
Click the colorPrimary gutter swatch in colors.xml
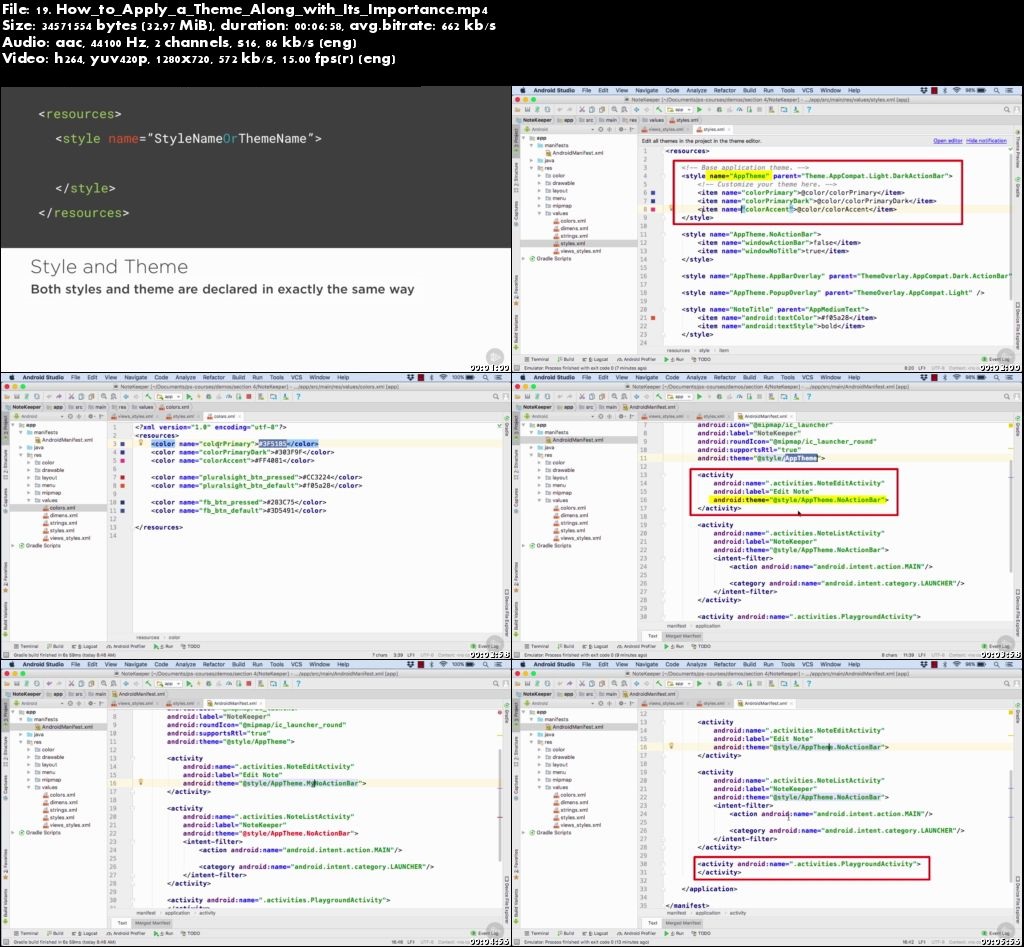(123, 444)
